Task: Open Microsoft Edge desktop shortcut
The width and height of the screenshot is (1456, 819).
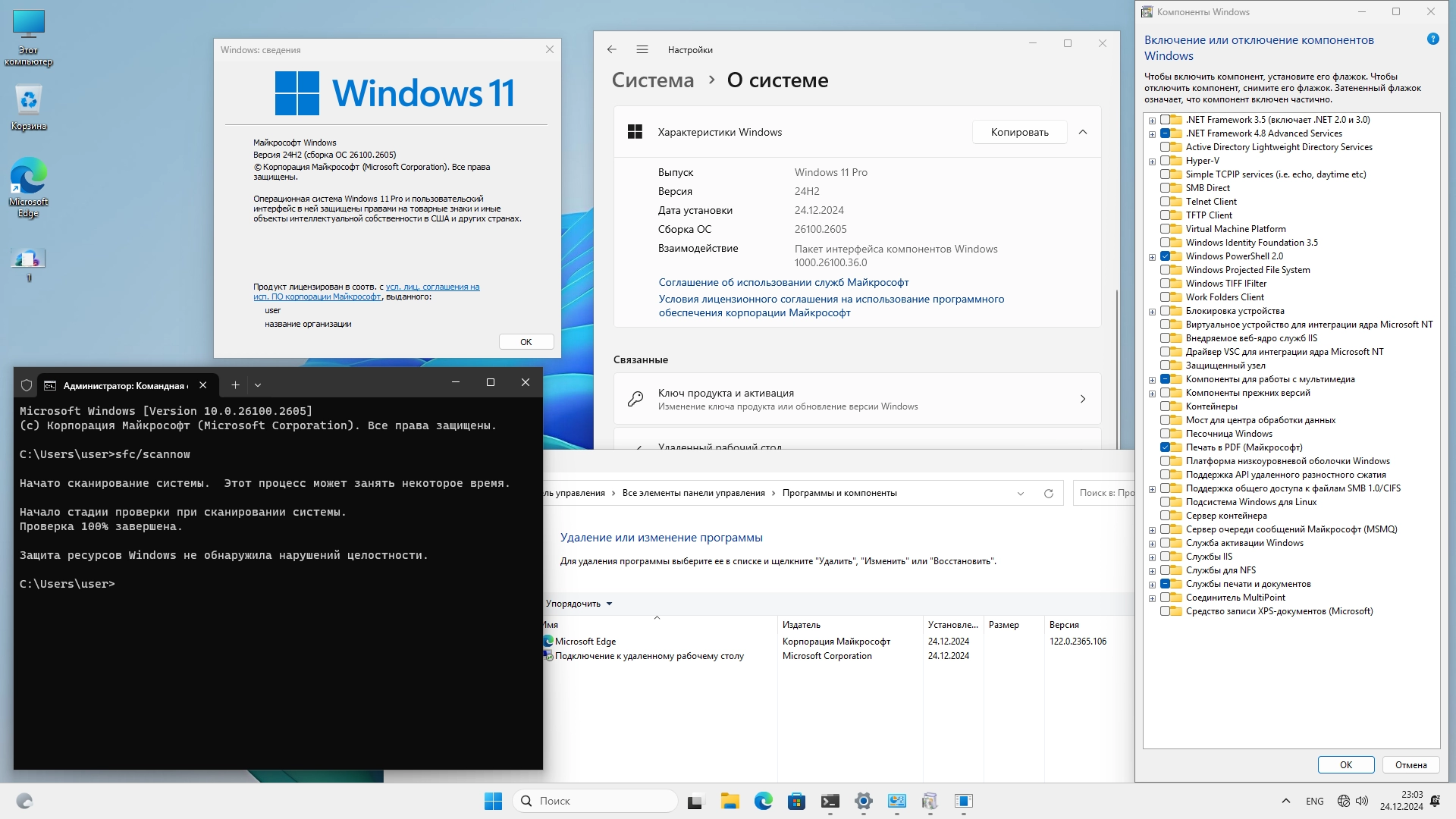Action: (29, 186)
